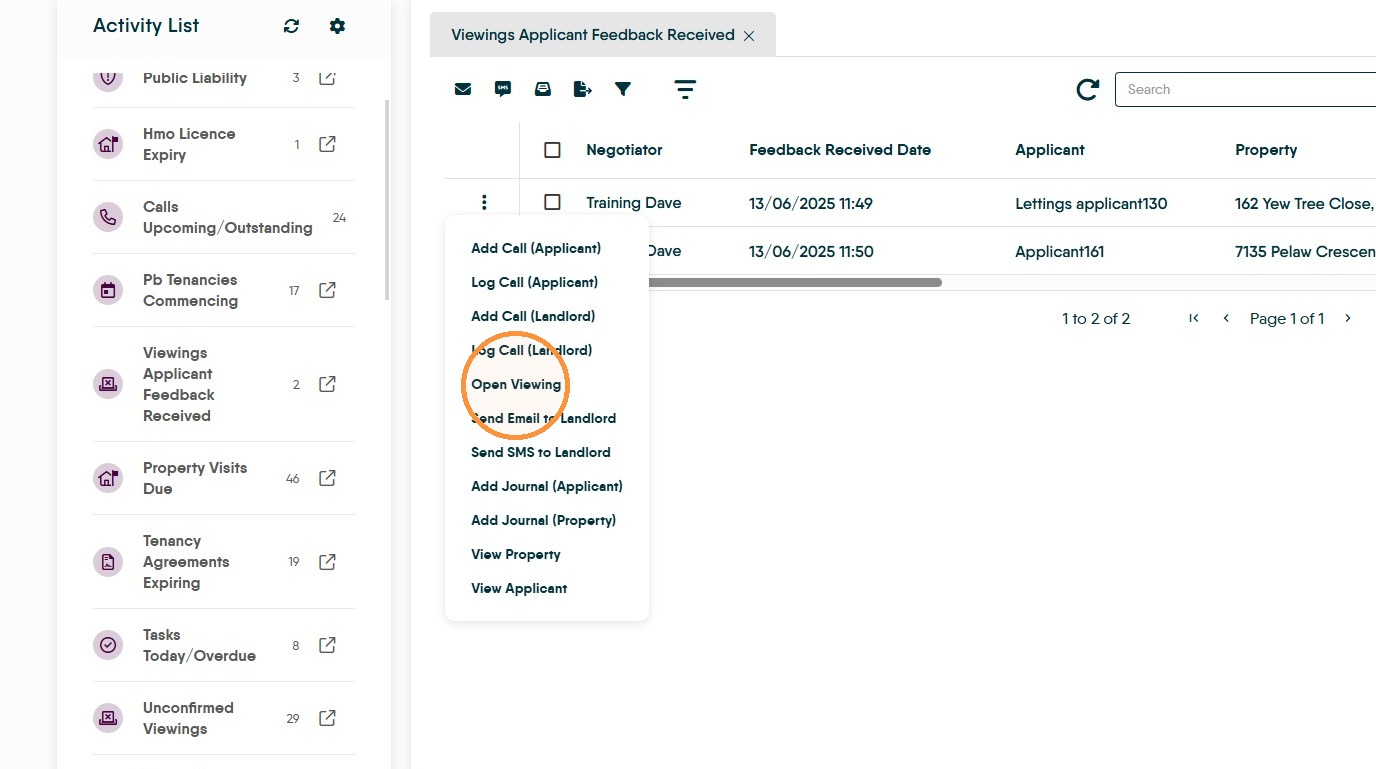Screen dimensions: 1376x769
Task: Choose View Applicant from context menu
Action: pyautogui.click(x=519, y=588)
